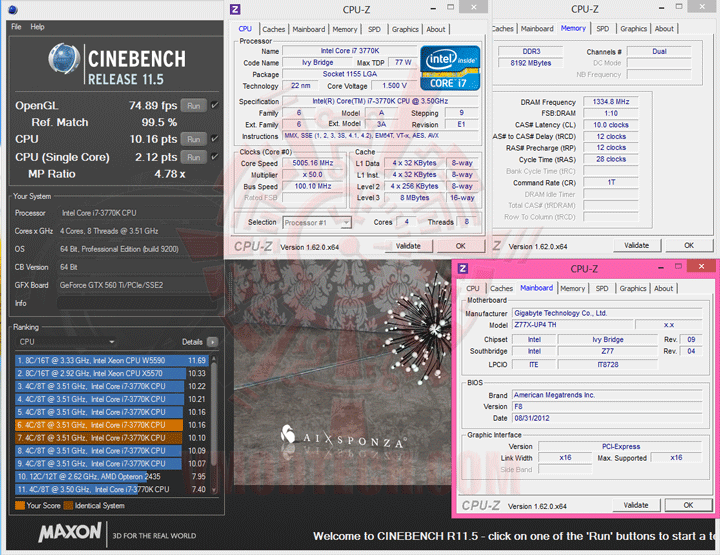Click OK in CPU-Z CPU window

pyautogui.click(x=460, y=246)
